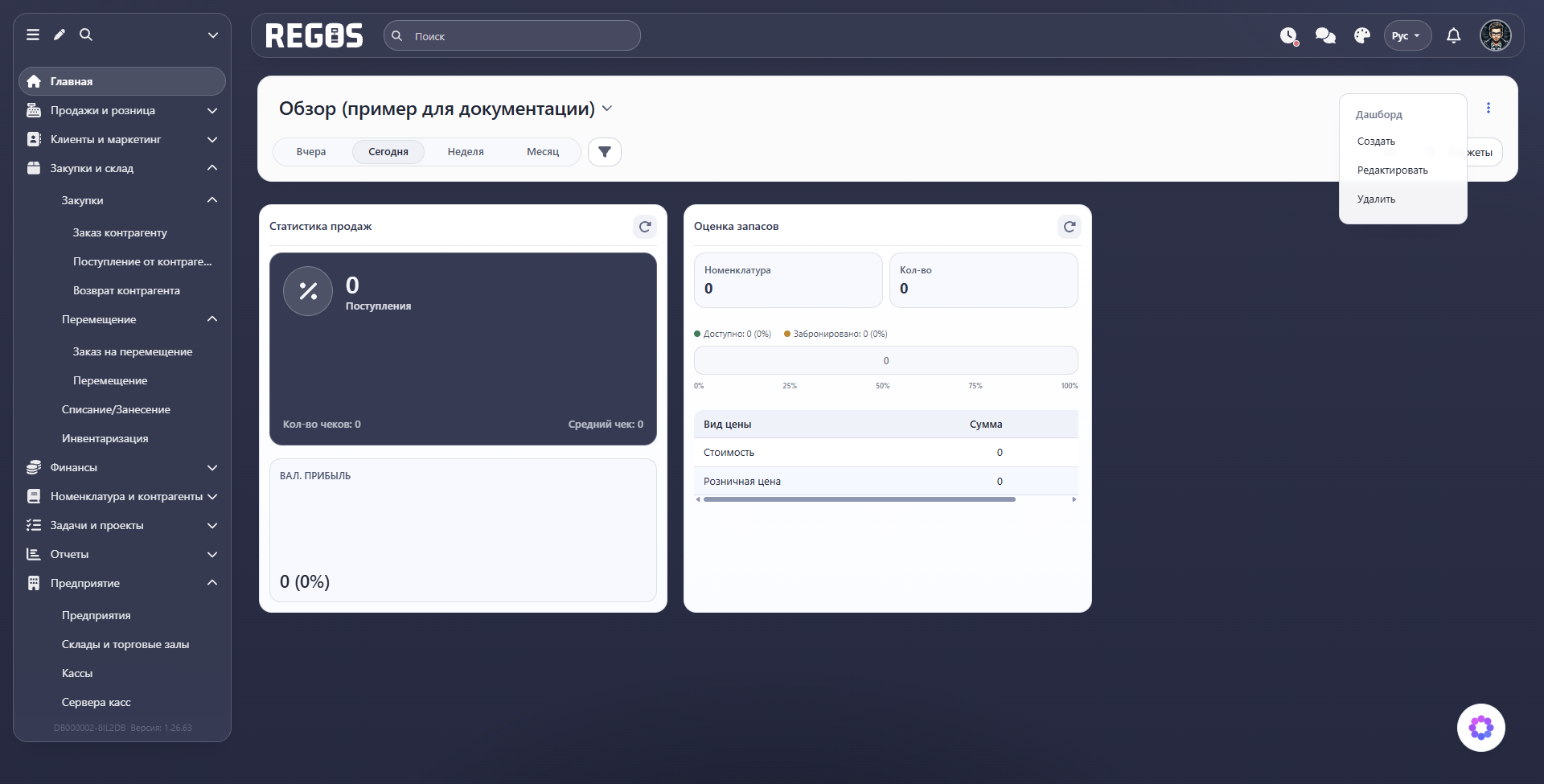Open the clock activity icon in top bar
The height and width of the screenshot is (784, 1544).
point(1289,35)
